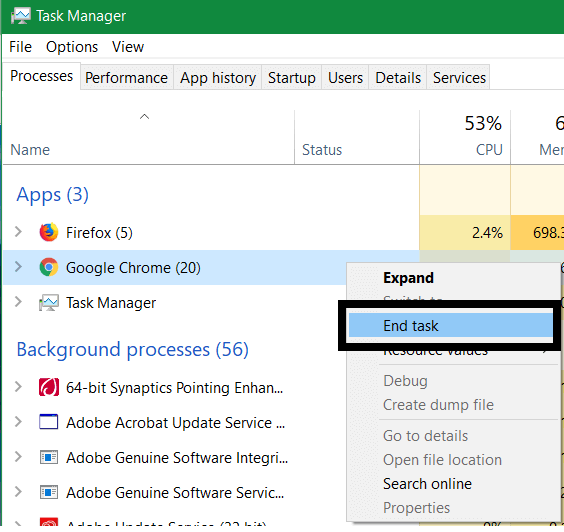
Task: Switch to the Details tab
Action: [x=398, y=78]
